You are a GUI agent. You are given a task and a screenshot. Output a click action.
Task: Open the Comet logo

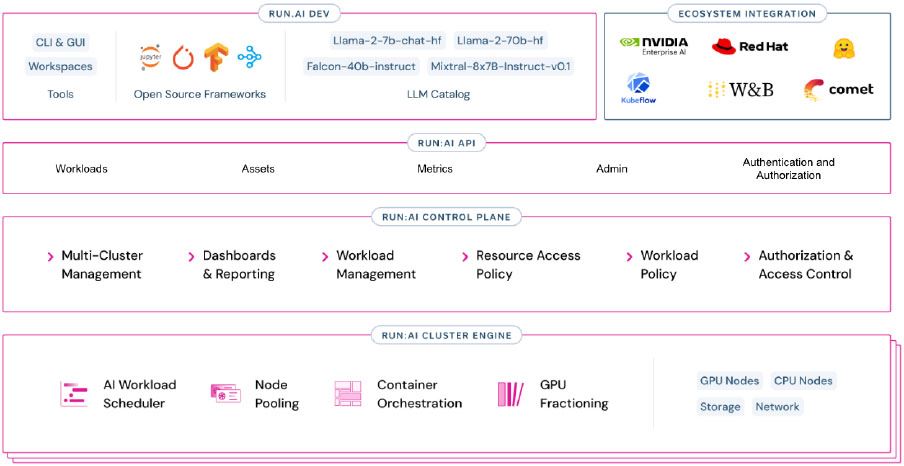(x=838, y=90)
